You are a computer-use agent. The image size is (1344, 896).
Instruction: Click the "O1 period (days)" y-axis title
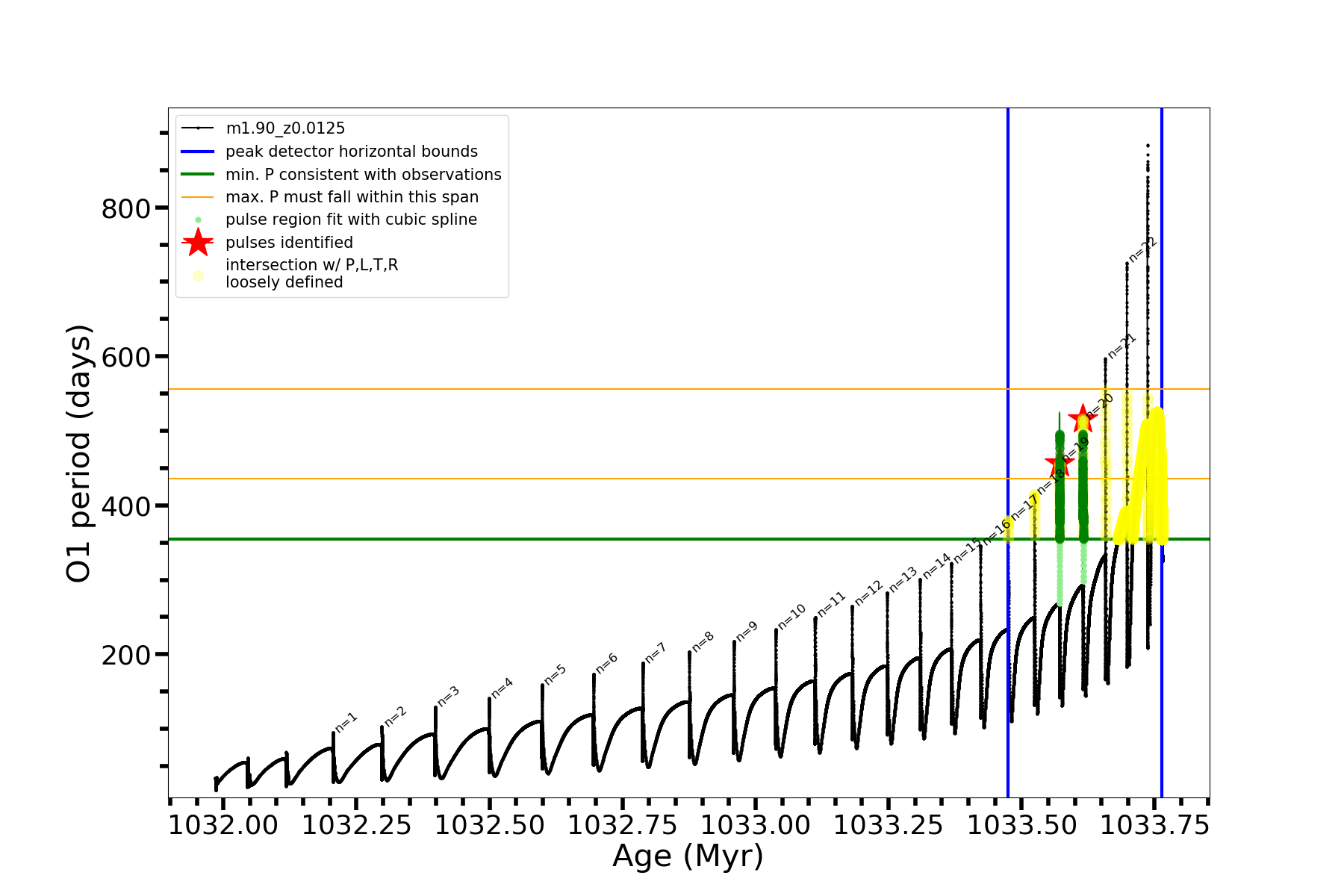(79, 453)
